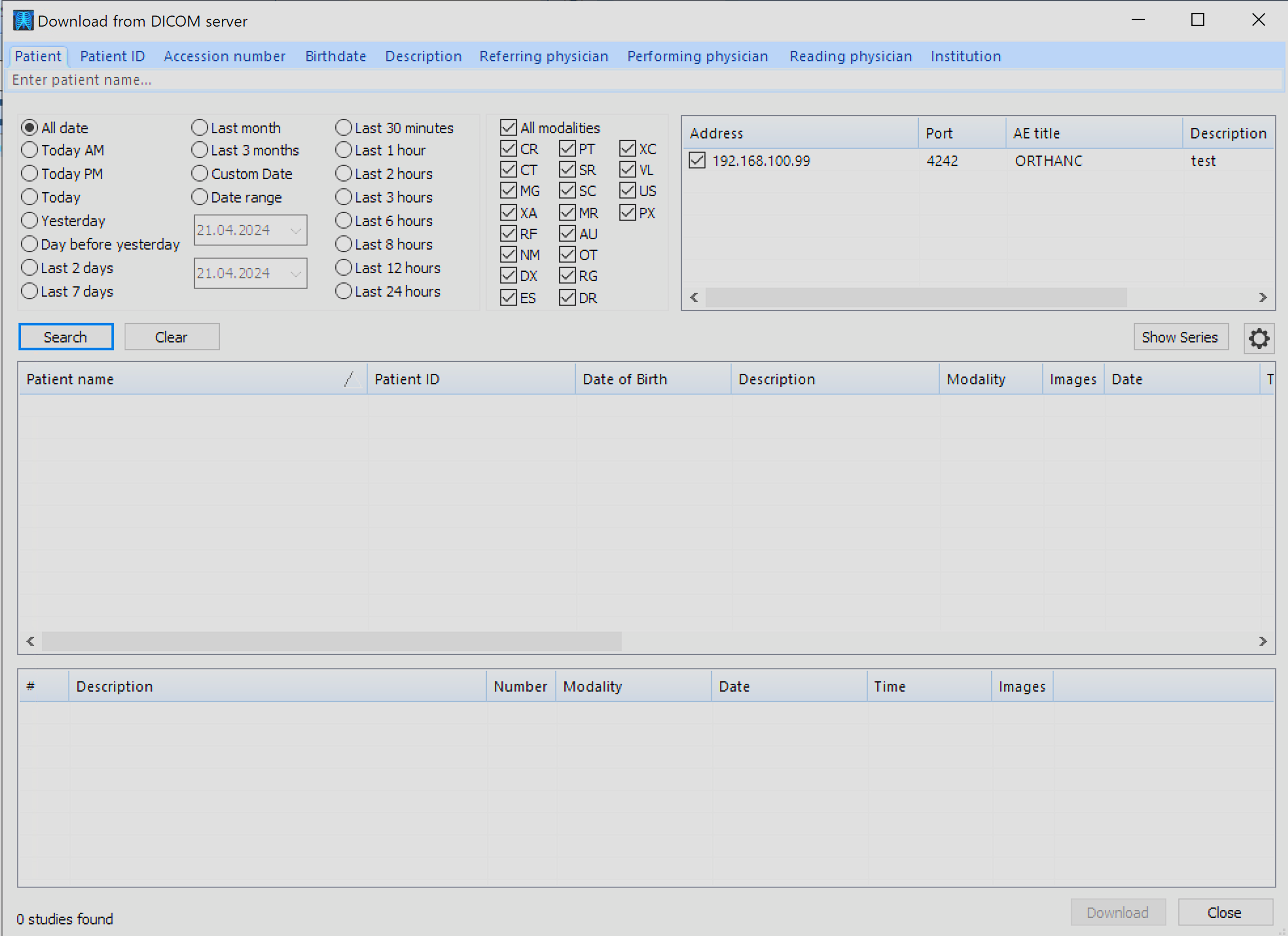Toggle the DR modality checkbox
Screen dimensions: 1288x936
[x=568, y=298]
